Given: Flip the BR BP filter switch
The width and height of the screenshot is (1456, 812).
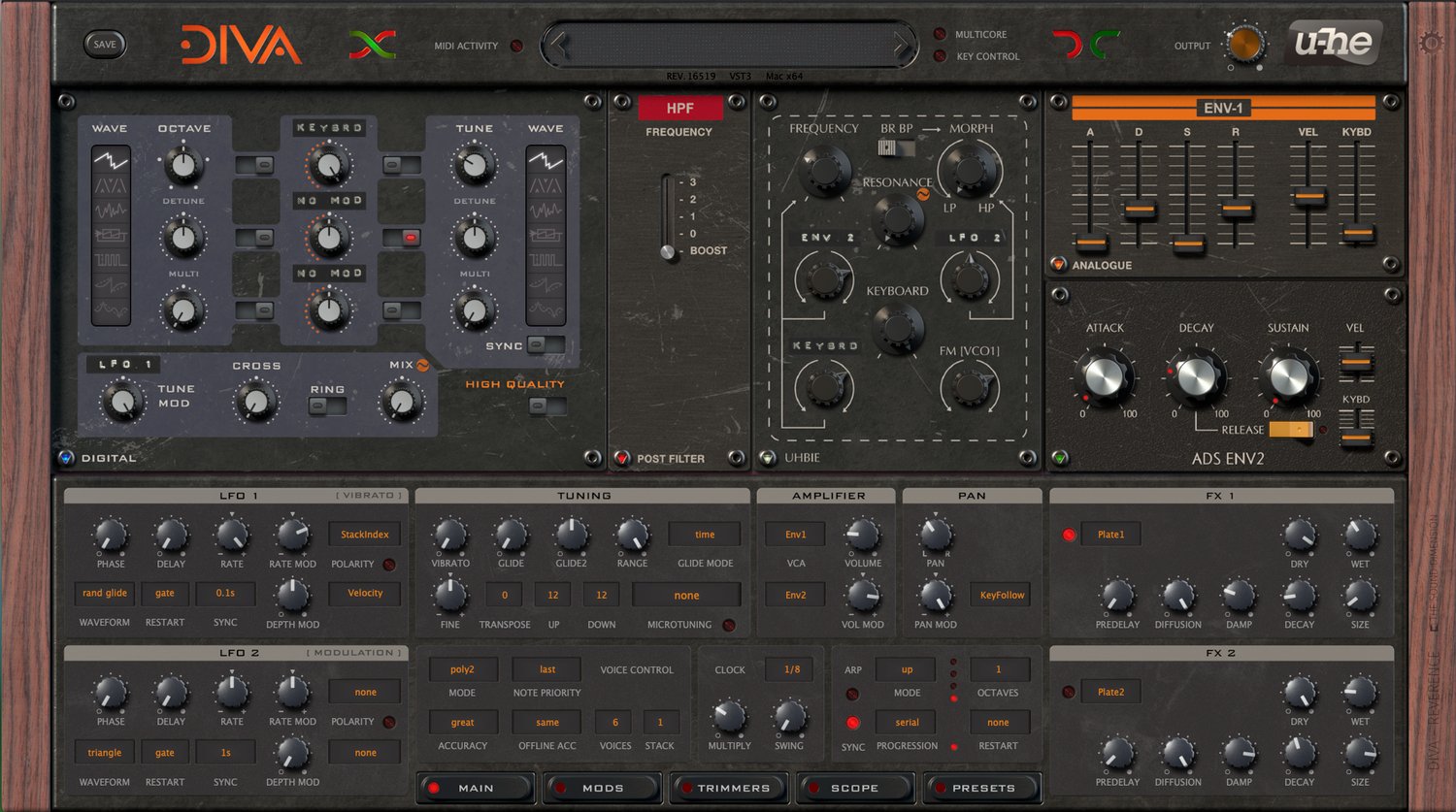Looking at the screenshot, I should [x=897, y=148].
